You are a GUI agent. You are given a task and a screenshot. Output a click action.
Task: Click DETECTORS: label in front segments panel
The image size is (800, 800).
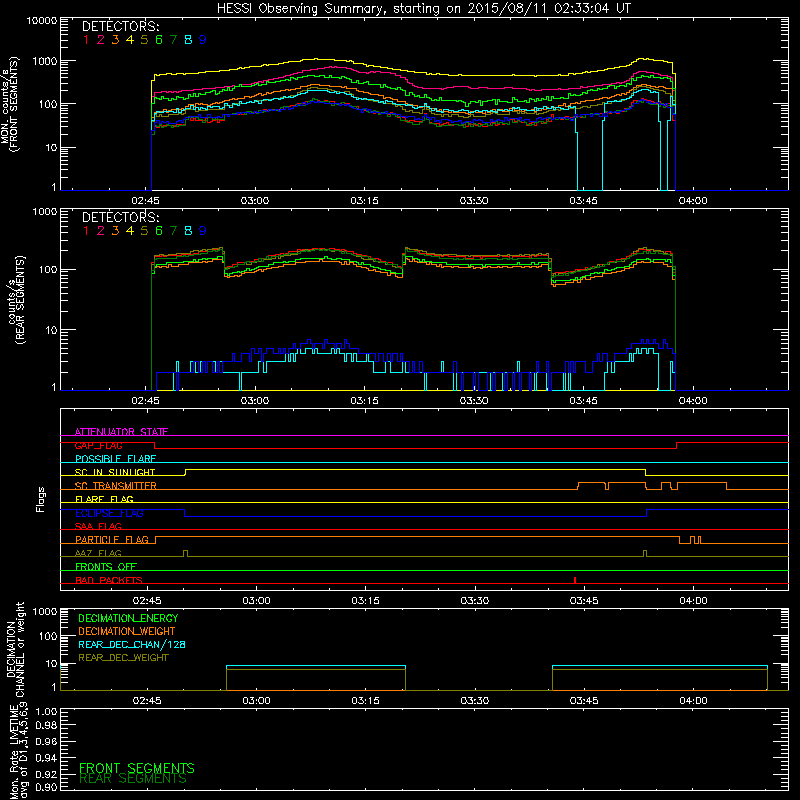click(x=120, y=26)
